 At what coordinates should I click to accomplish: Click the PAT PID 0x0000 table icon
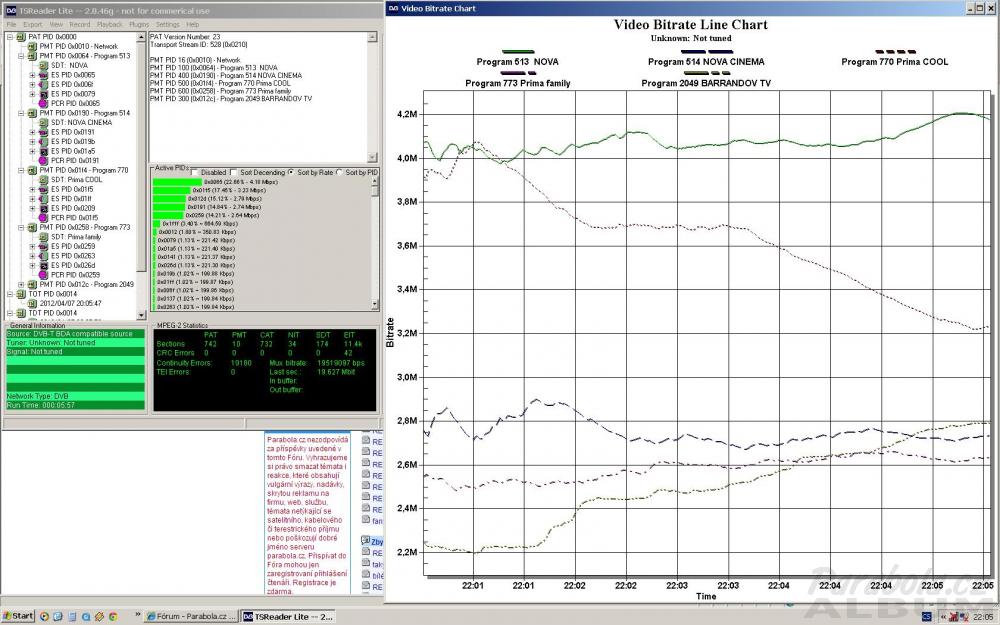(21, 36)
